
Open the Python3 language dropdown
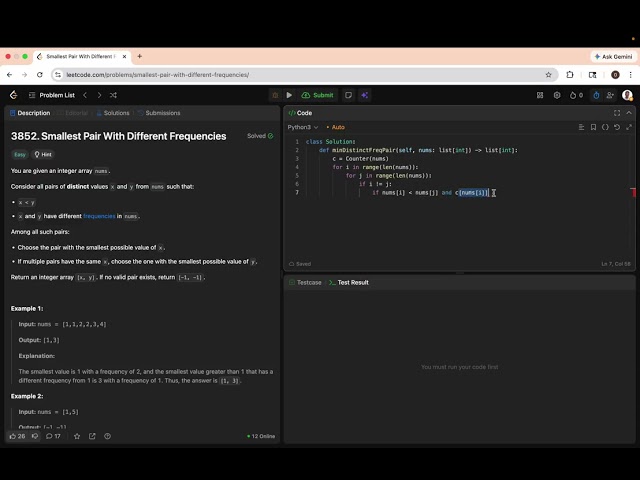click(x=302, y=127)
